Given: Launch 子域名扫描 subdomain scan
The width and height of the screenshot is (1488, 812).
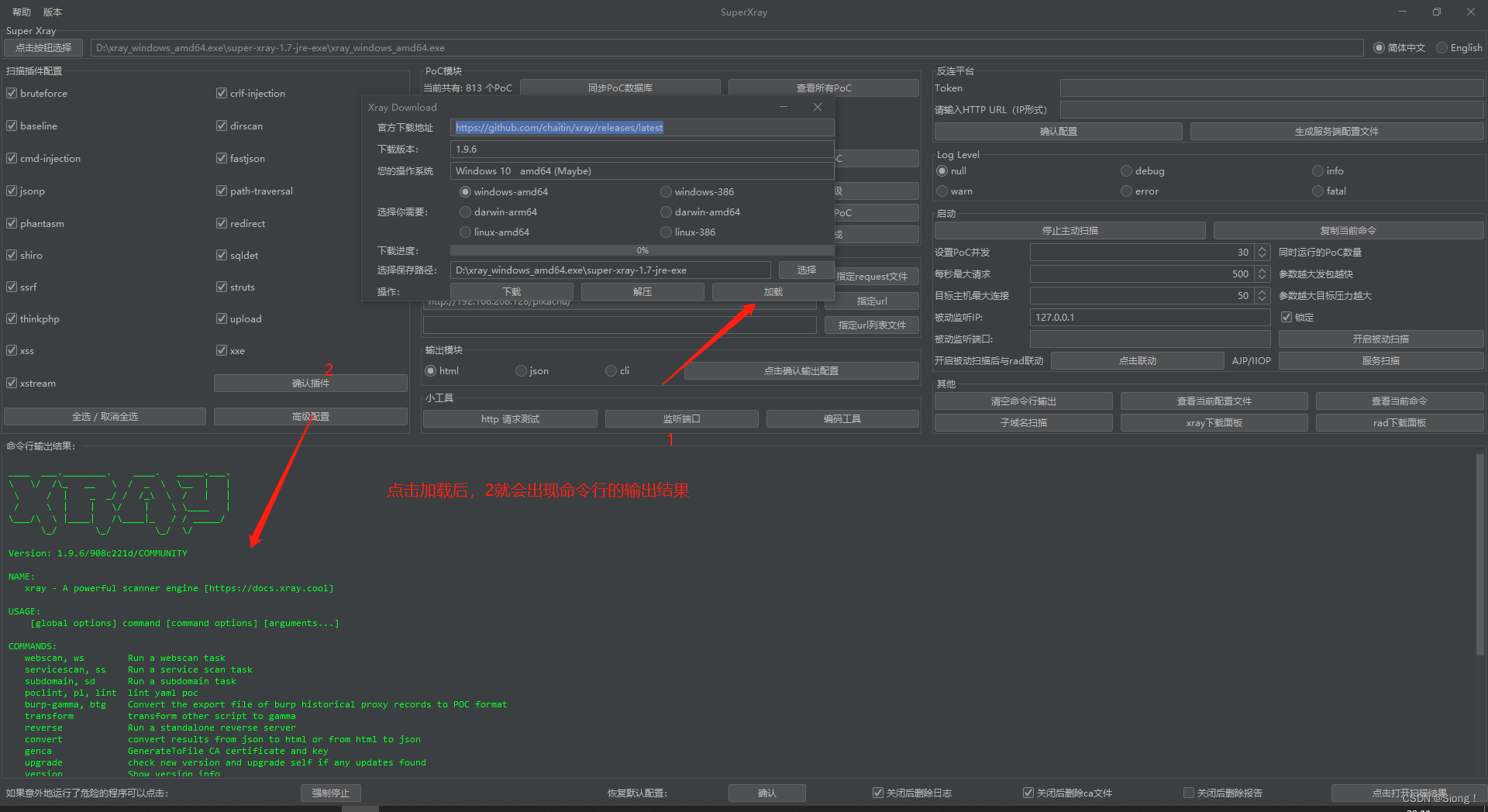Looking at the screenshot, I should [1023, 422].
